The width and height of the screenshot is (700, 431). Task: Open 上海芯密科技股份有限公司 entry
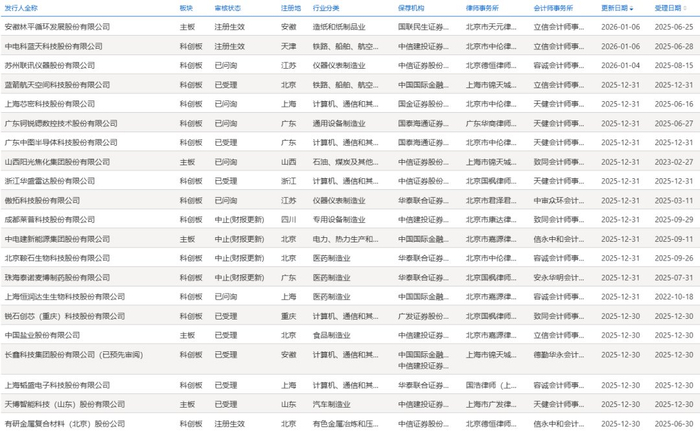50,104
